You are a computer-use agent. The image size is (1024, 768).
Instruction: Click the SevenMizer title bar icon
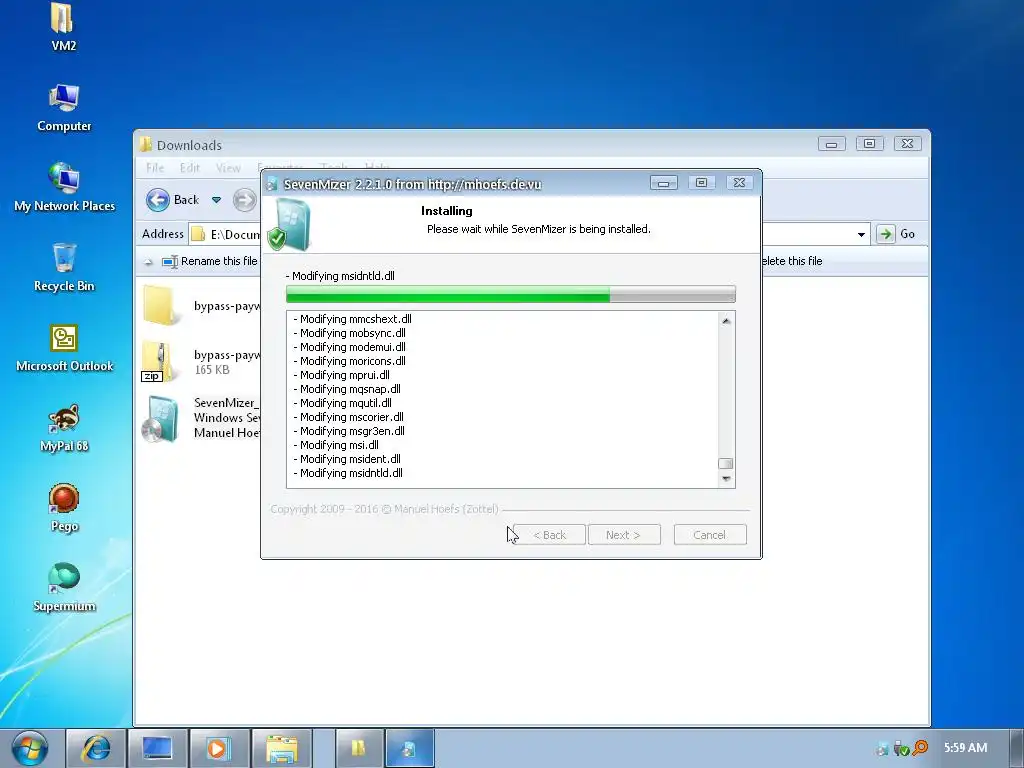pyautogui.click(x=272, y=184)
